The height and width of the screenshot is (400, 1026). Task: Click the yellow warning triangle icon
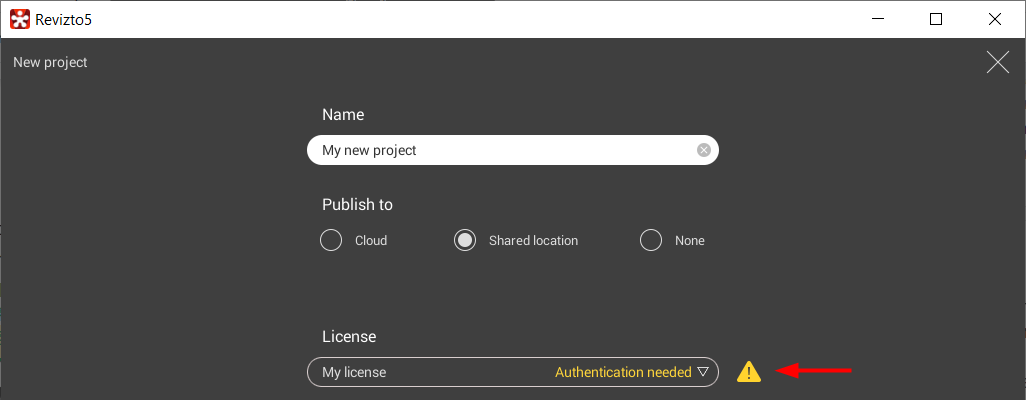pos(749,372)
